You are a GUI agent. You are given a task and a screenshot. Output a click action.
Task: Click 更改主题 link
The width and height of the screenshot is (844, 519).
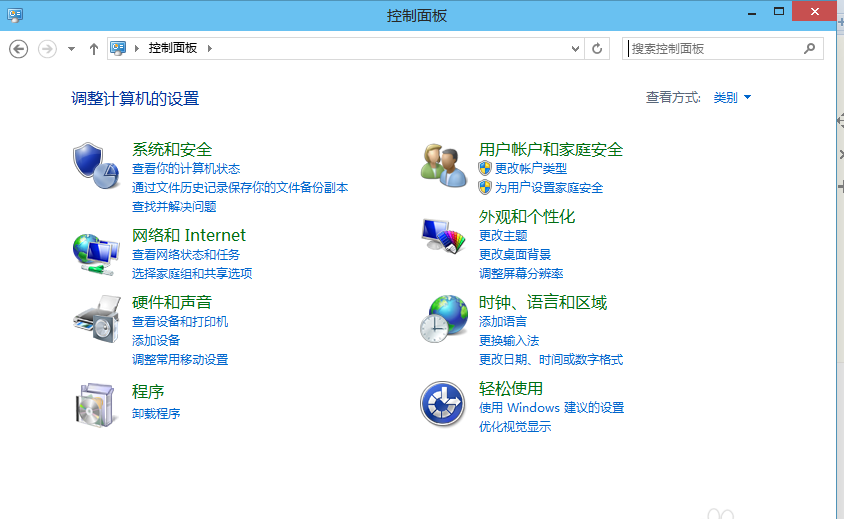pyautogui.click(x=503, y=236)
